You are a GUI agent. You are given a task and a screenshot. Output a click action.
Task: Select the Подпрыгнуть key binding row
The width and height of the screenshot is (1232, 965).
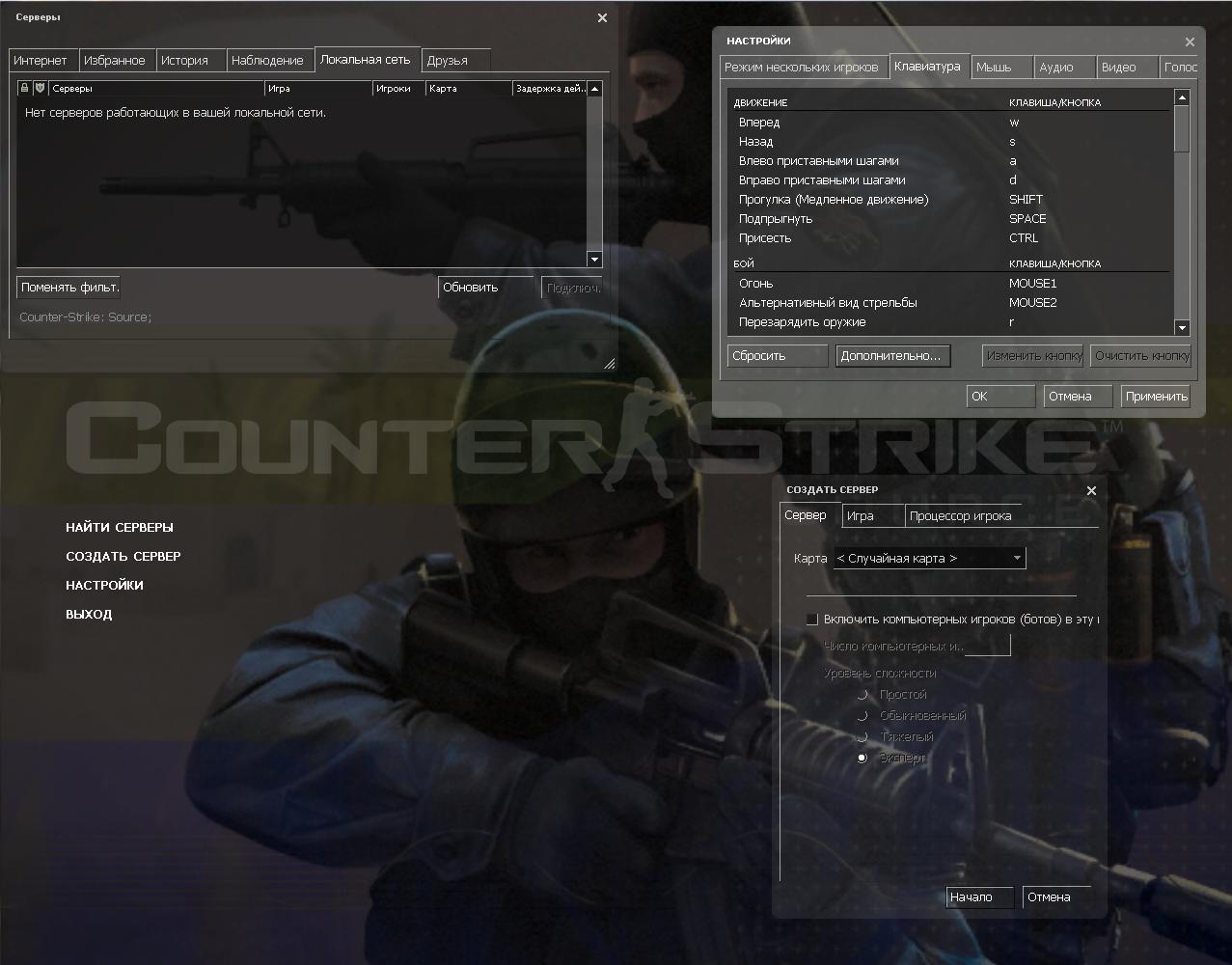click(x=950, y=219)
